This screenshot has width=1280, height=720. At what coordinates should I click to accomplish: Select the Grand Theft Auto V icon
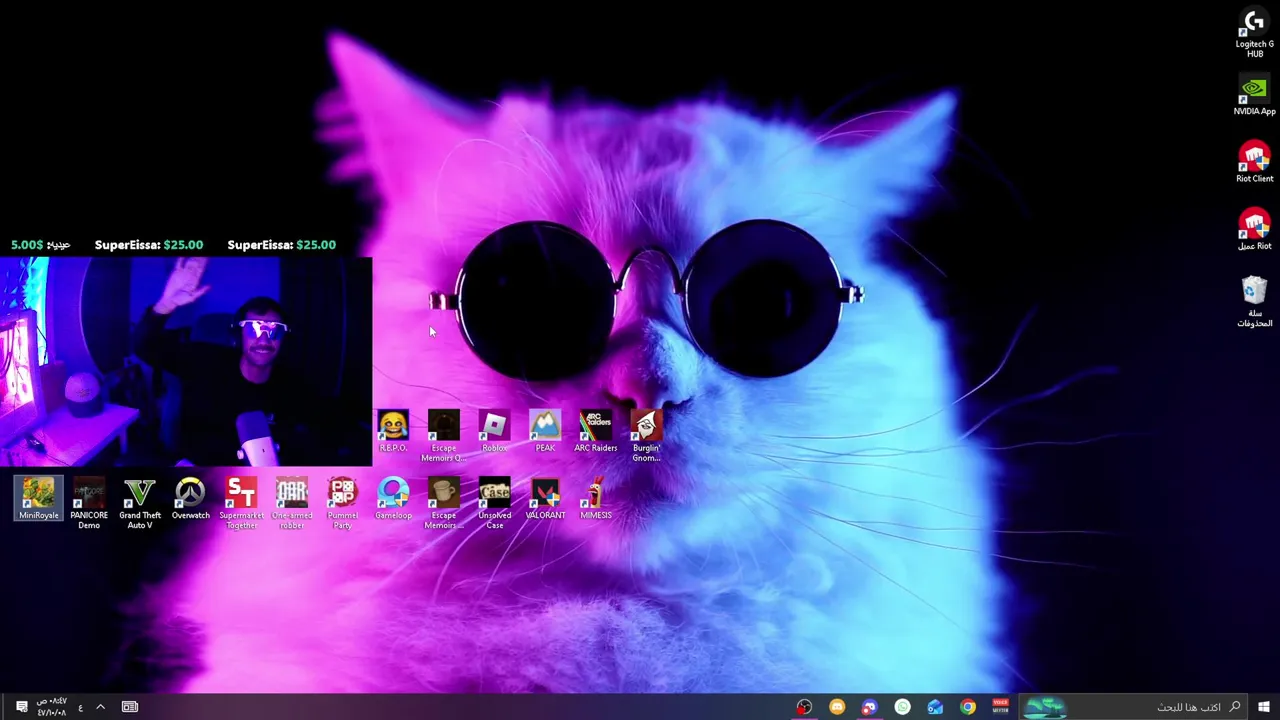point(140,504)
